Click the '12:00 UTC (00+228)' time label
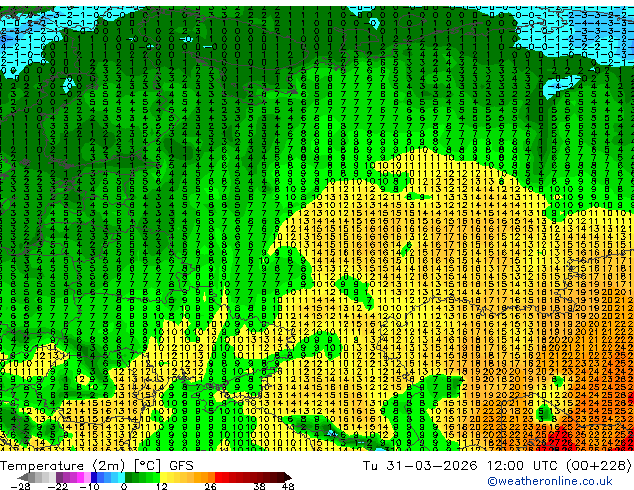The width and height of the screenshot is (634, 490). (x=559, y=466)
